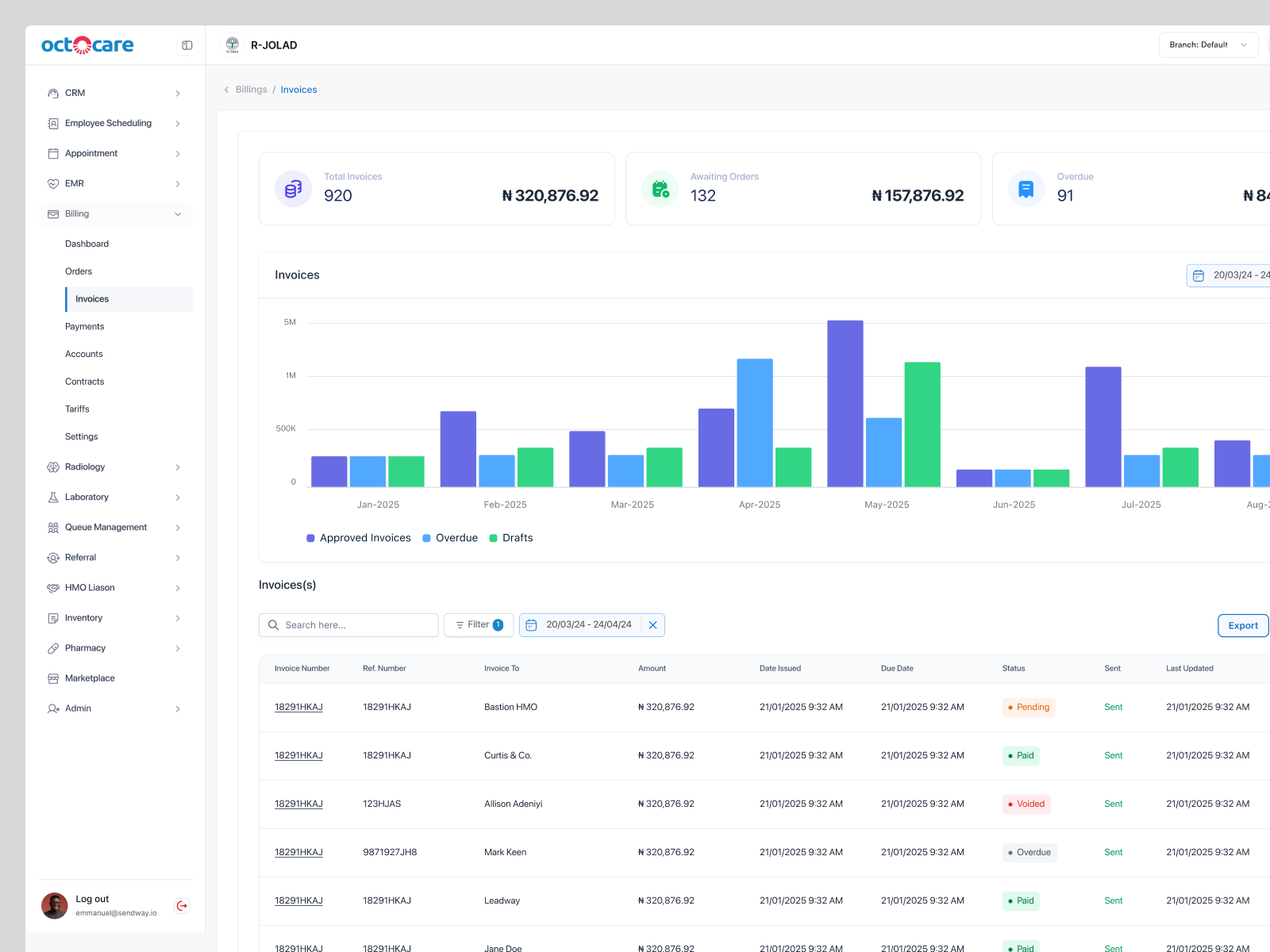This screenshot has width=1270, height=952.
Task: Switch to the Payments section
Action: 84,326
